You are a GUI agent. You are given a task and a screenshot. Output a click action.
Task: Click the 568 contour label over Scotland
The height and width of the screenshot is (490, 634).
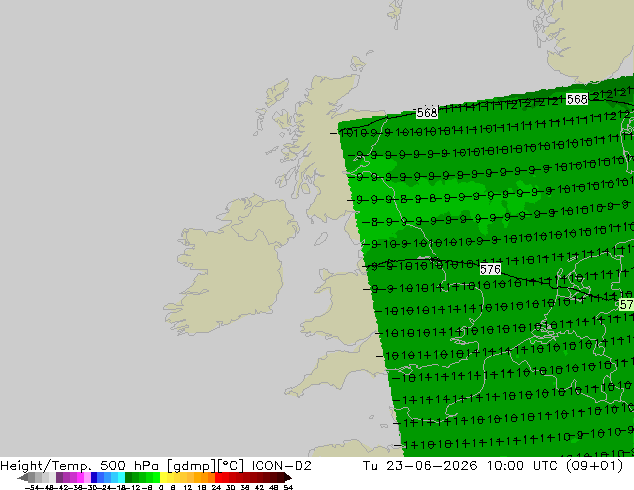[x=427, y=113]
